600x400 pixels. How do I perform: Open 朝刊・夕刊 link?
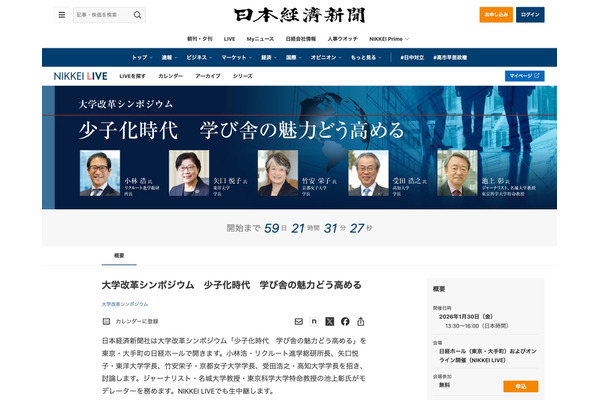[199, 39]
